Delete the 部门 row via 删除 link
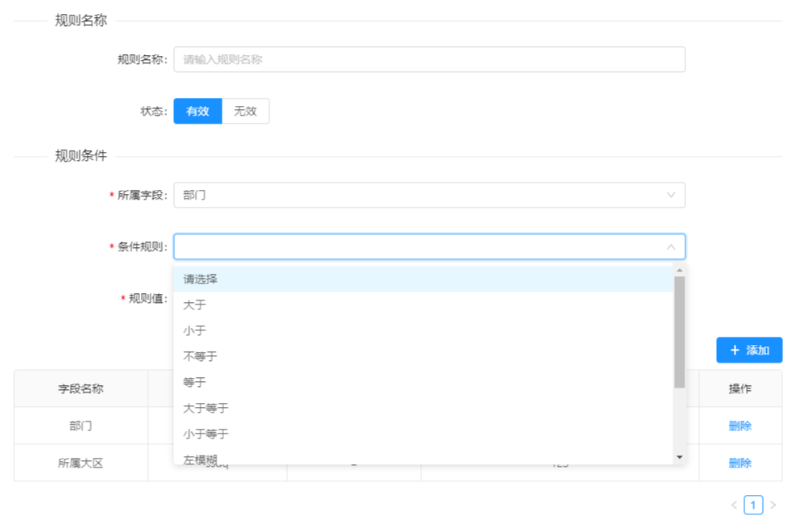The image size is (800, 521). [740, 426]
